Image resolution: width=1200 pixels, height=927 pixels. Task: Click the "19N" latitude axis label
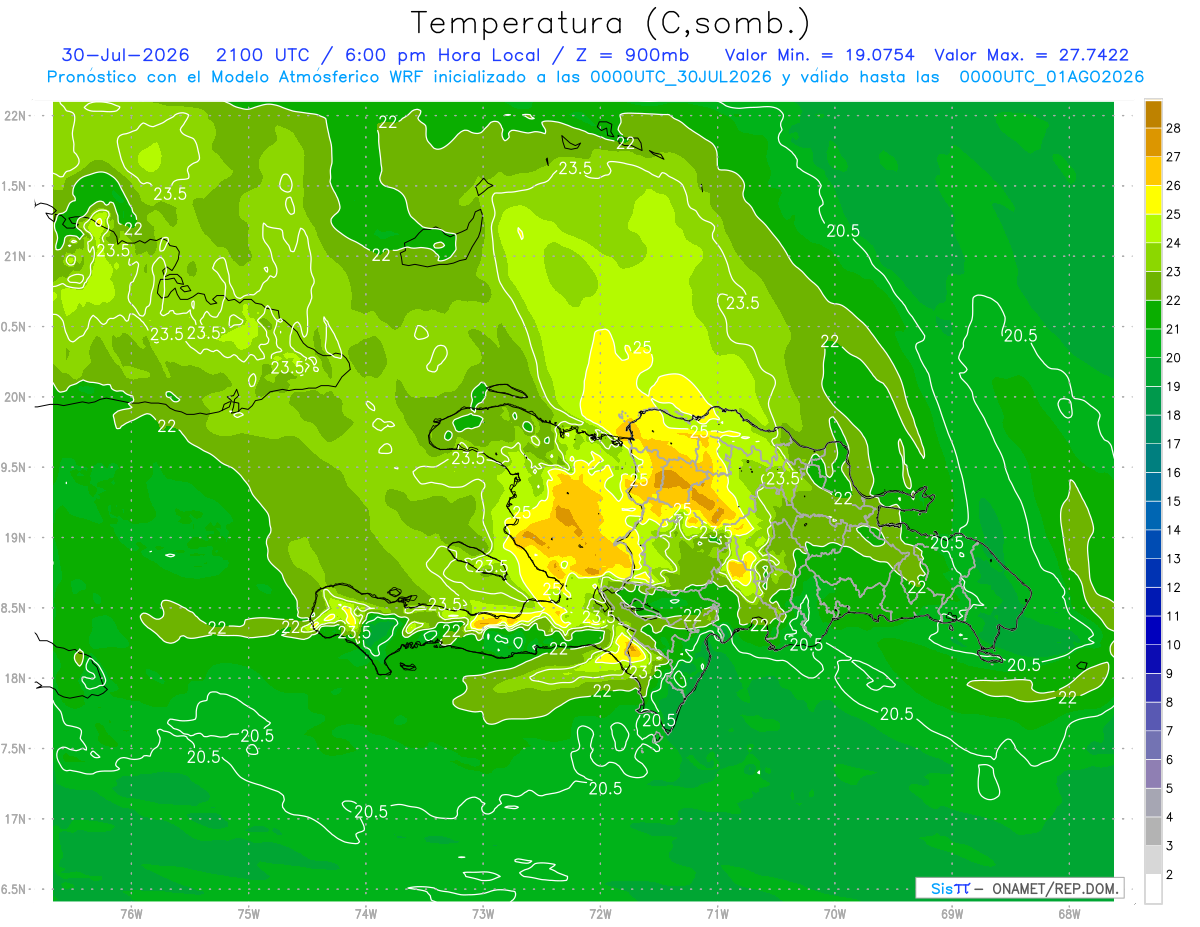(17, 538)
